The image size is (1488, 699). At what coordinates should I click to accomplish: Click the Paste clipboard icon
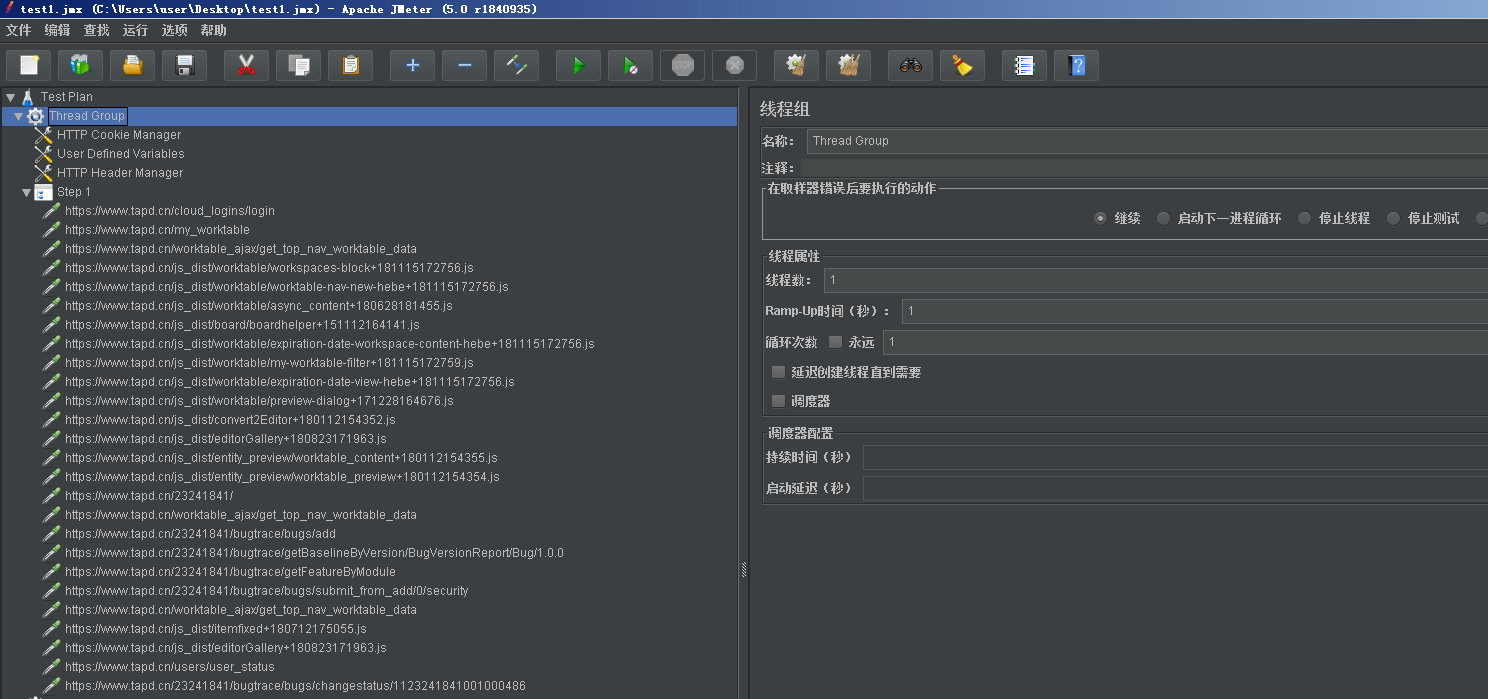pyautogui.click(x=350, y=66)
